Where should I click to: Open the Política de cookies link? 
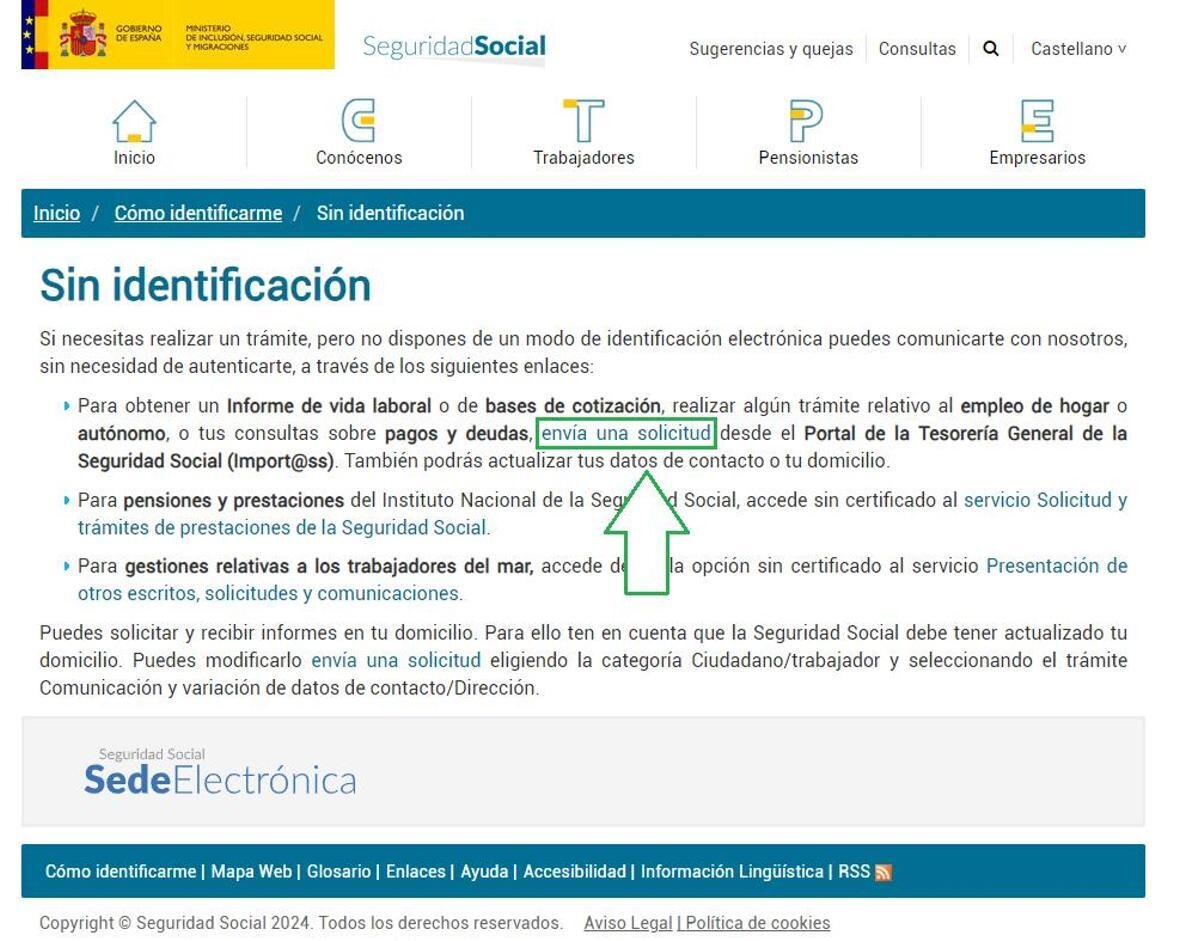757,922
